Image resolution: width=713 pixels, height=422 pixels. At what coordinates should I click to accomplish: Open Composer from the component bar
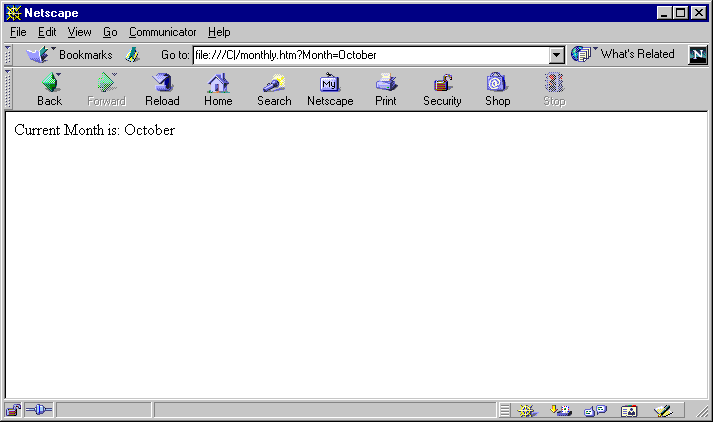point(663,411)
